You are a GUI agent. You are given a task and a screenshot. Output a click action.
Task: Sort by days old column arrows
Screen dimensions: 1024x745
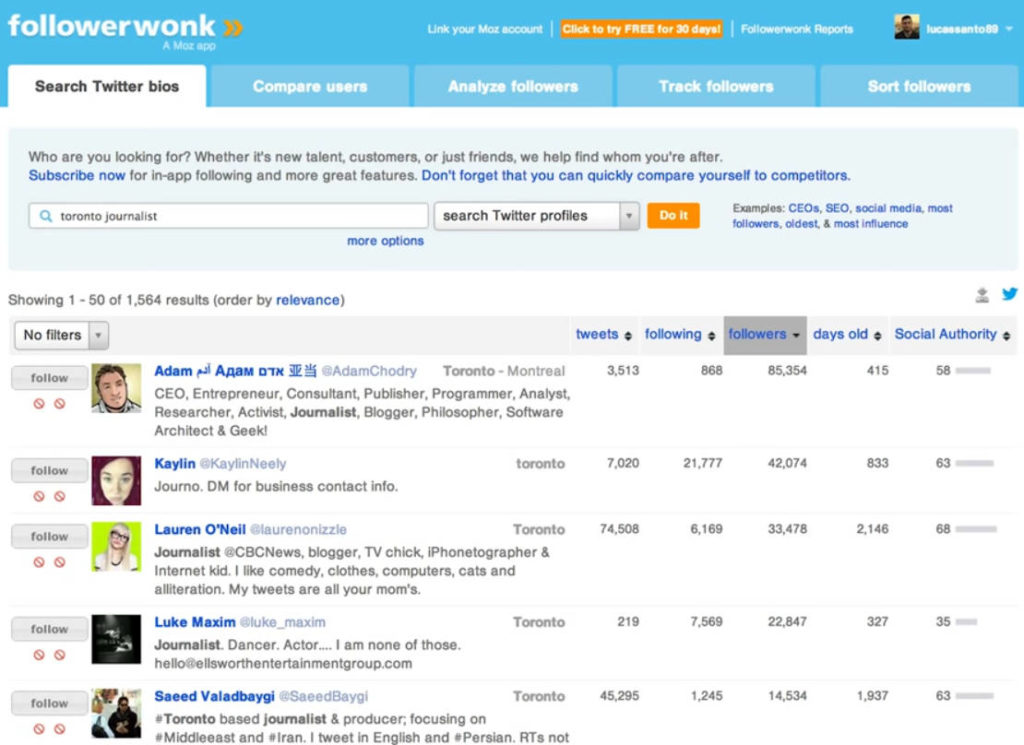(877, 336)
